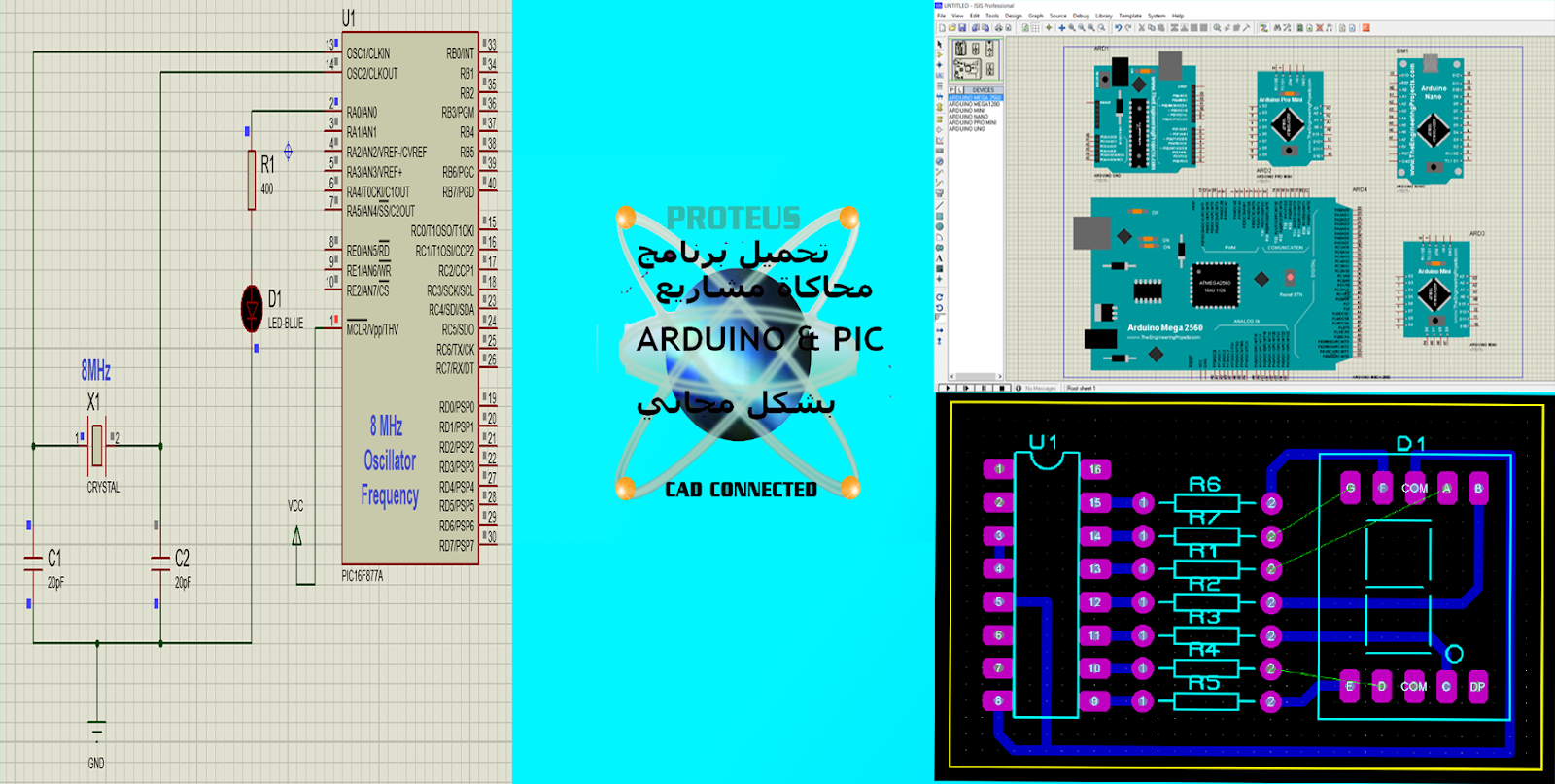Screen dimensions: 1555x784
Task: Click the Zoom In magnifier icon
Action: coord(1072,28)
